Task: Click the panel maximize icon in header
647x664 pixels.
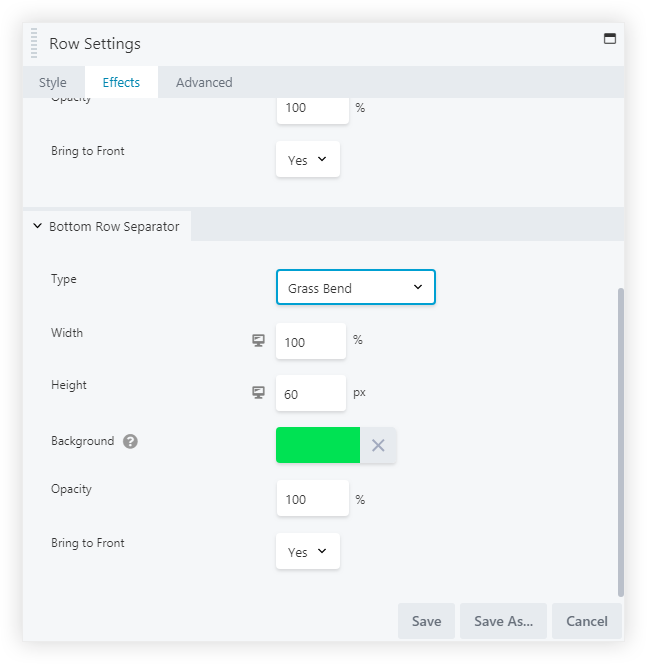Action: coord(610,39)
